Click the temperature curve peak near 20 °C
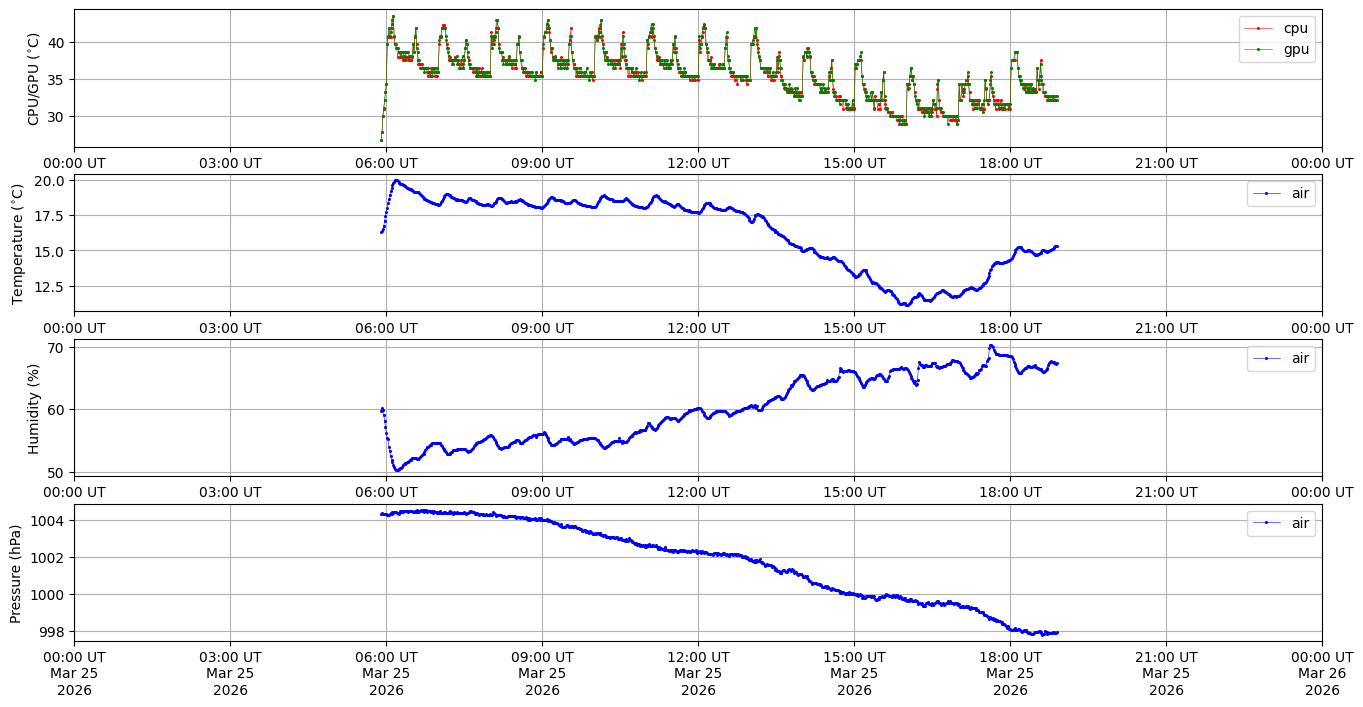The width and height of the screenshot is (1363, 707). pos(397,181)
